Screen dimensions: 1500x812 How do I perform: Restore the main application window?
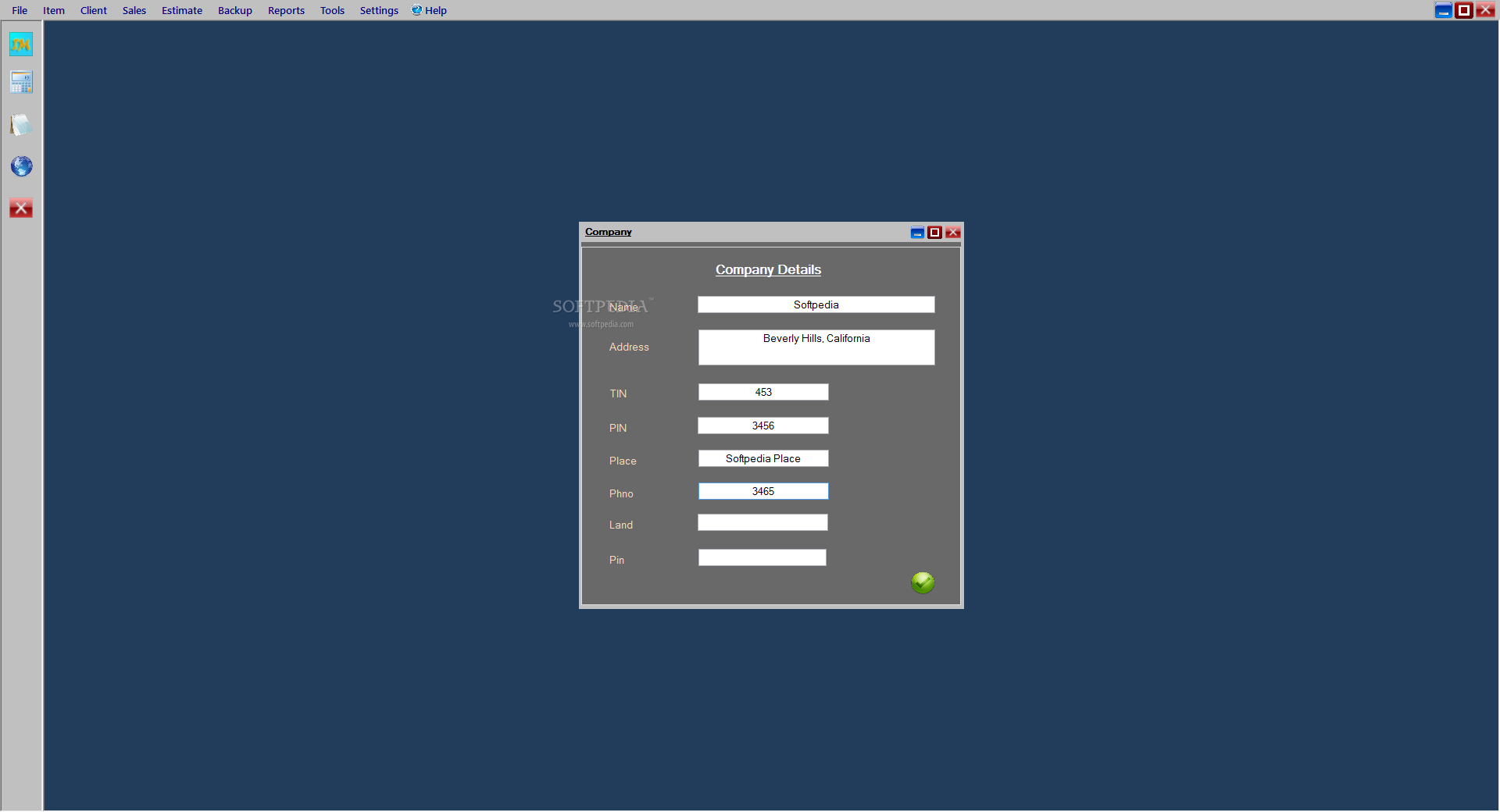(1464, 10)
